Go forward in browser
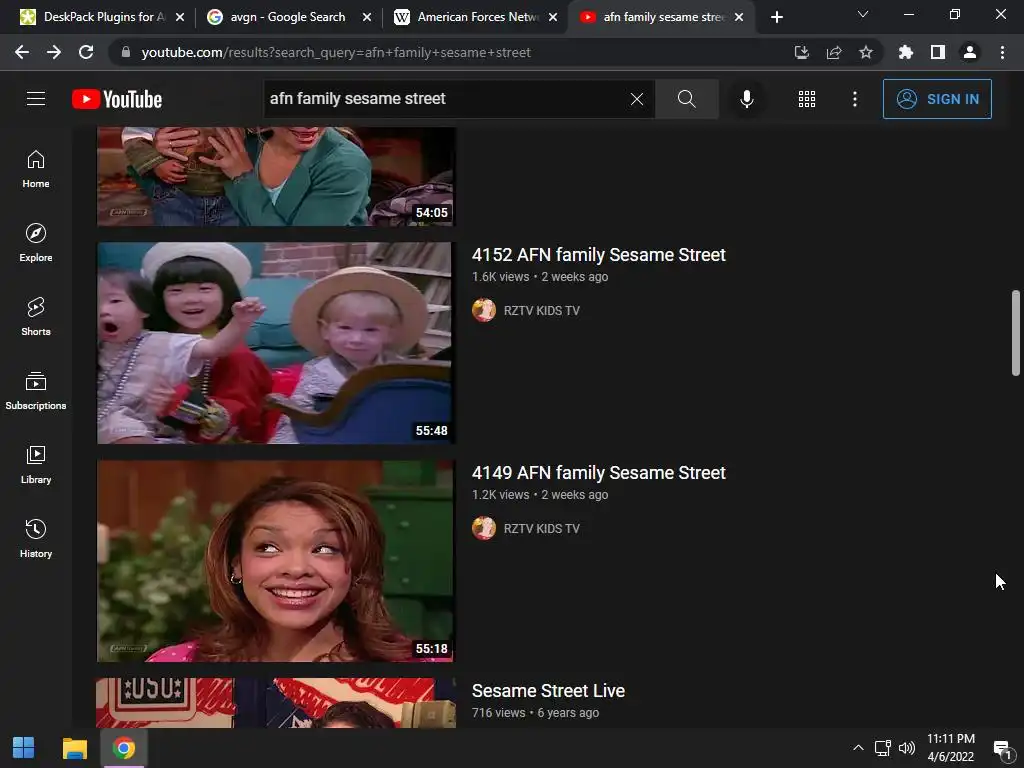The width and height of the screenshot is (1024, 768). point(54,52)
